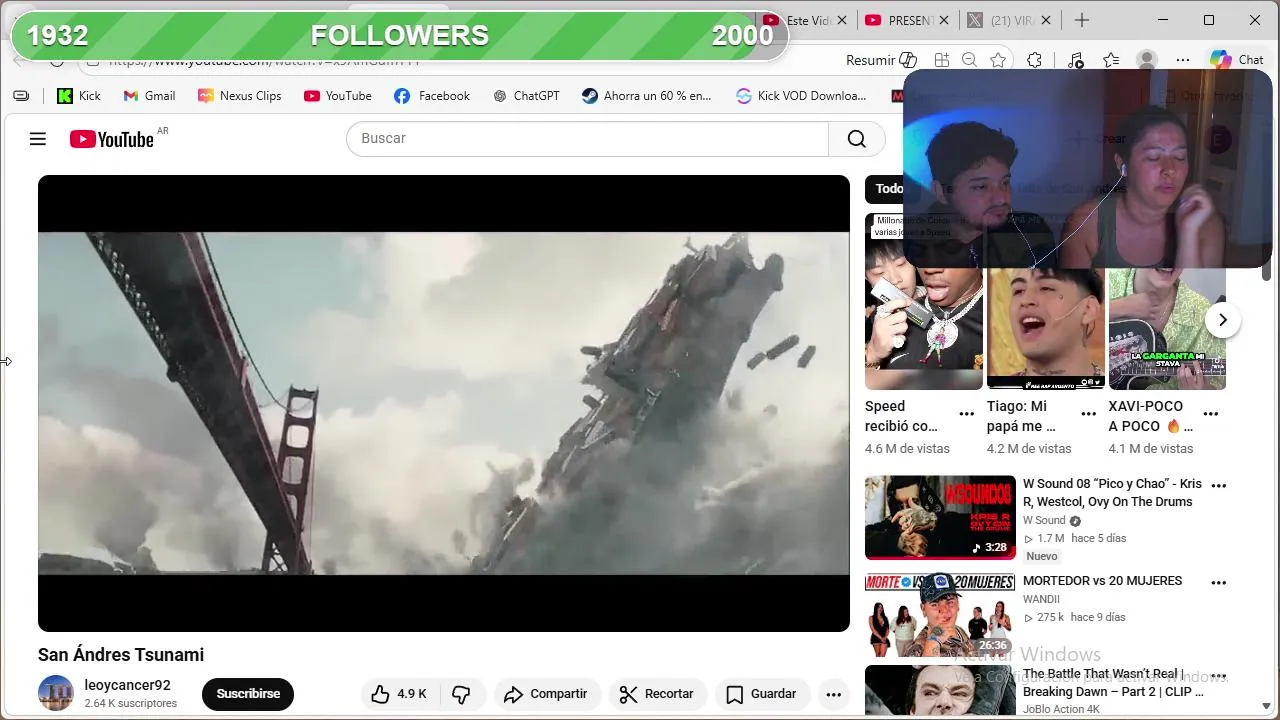Advance the Shorts shelf with the right arrow

coord(1222,320)
